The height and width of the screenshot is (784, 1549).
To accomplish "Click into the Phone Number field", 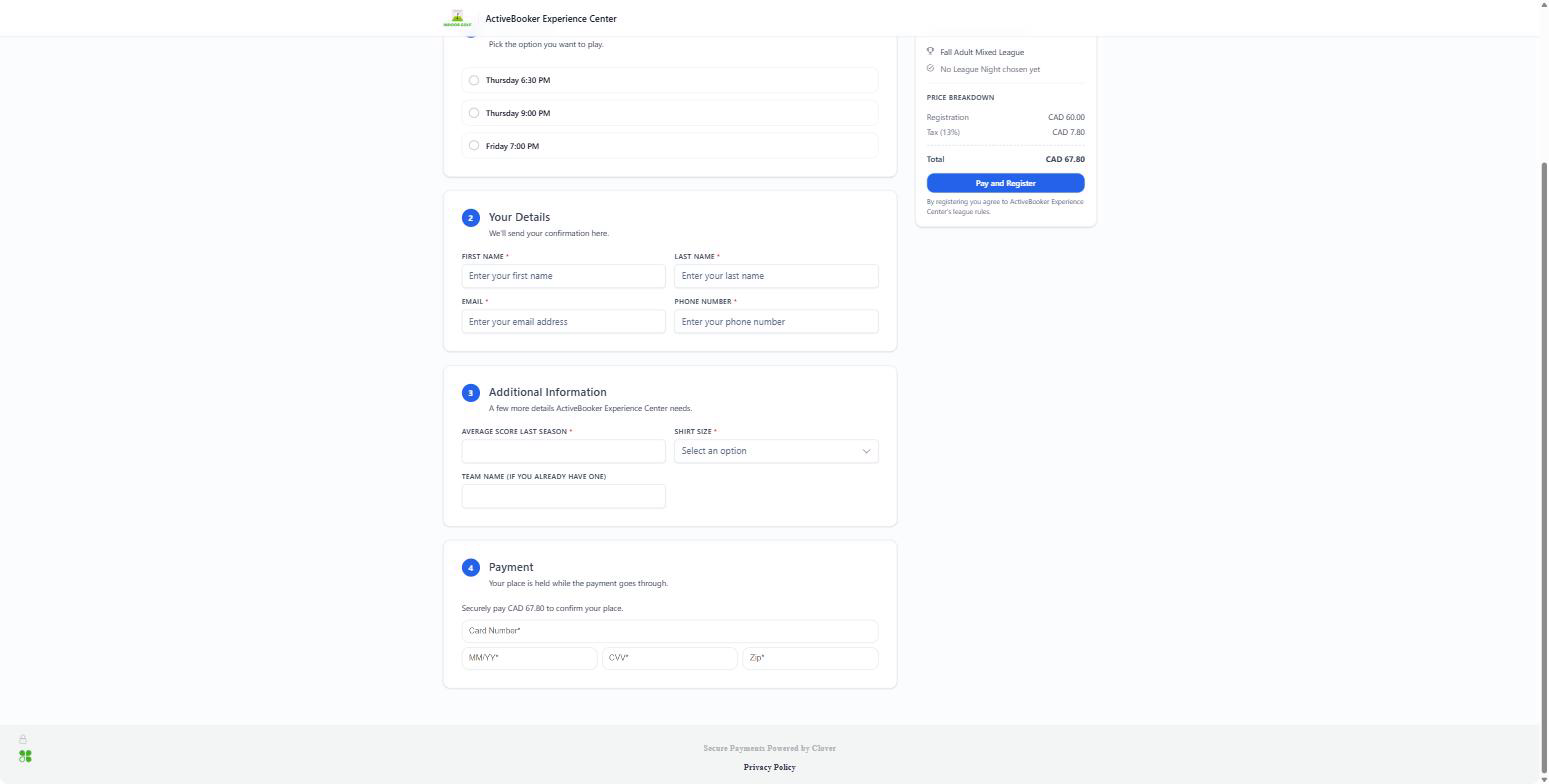I will [x=776, y=321].
